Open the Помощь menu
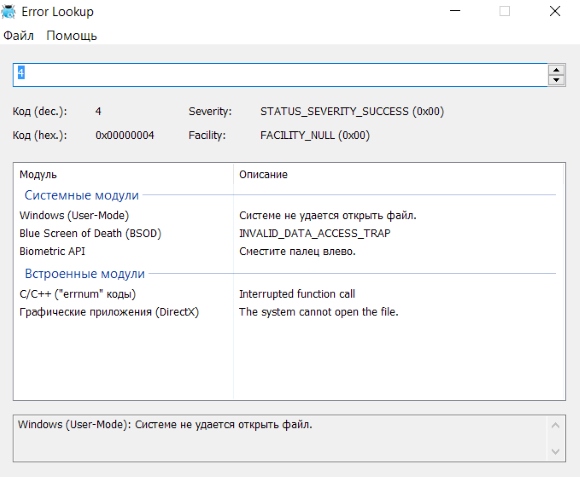This screenshot has width=580, height=477. click(71, 35)
